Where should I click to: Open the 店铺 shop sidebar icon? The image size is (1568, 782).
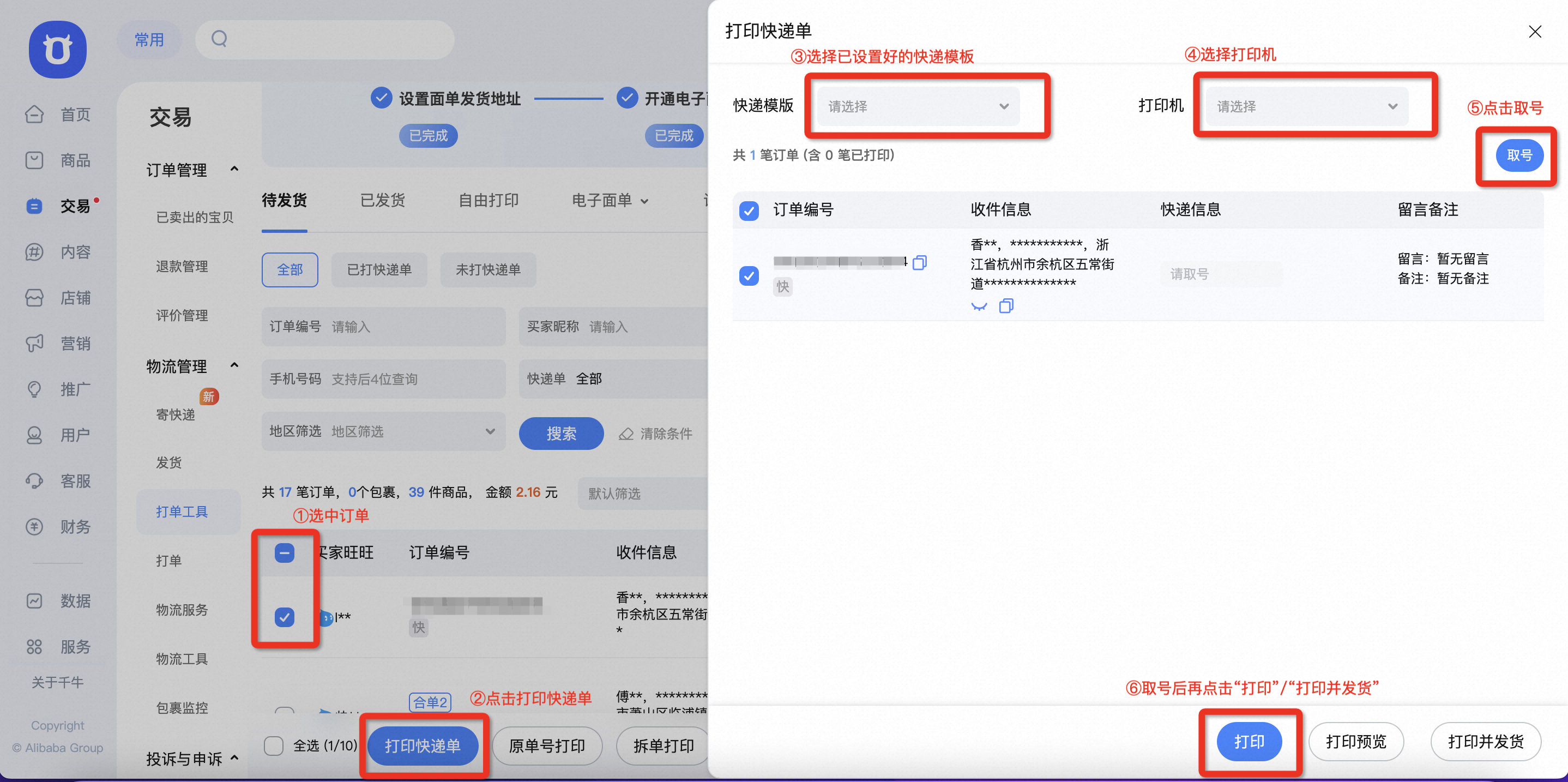34,297
